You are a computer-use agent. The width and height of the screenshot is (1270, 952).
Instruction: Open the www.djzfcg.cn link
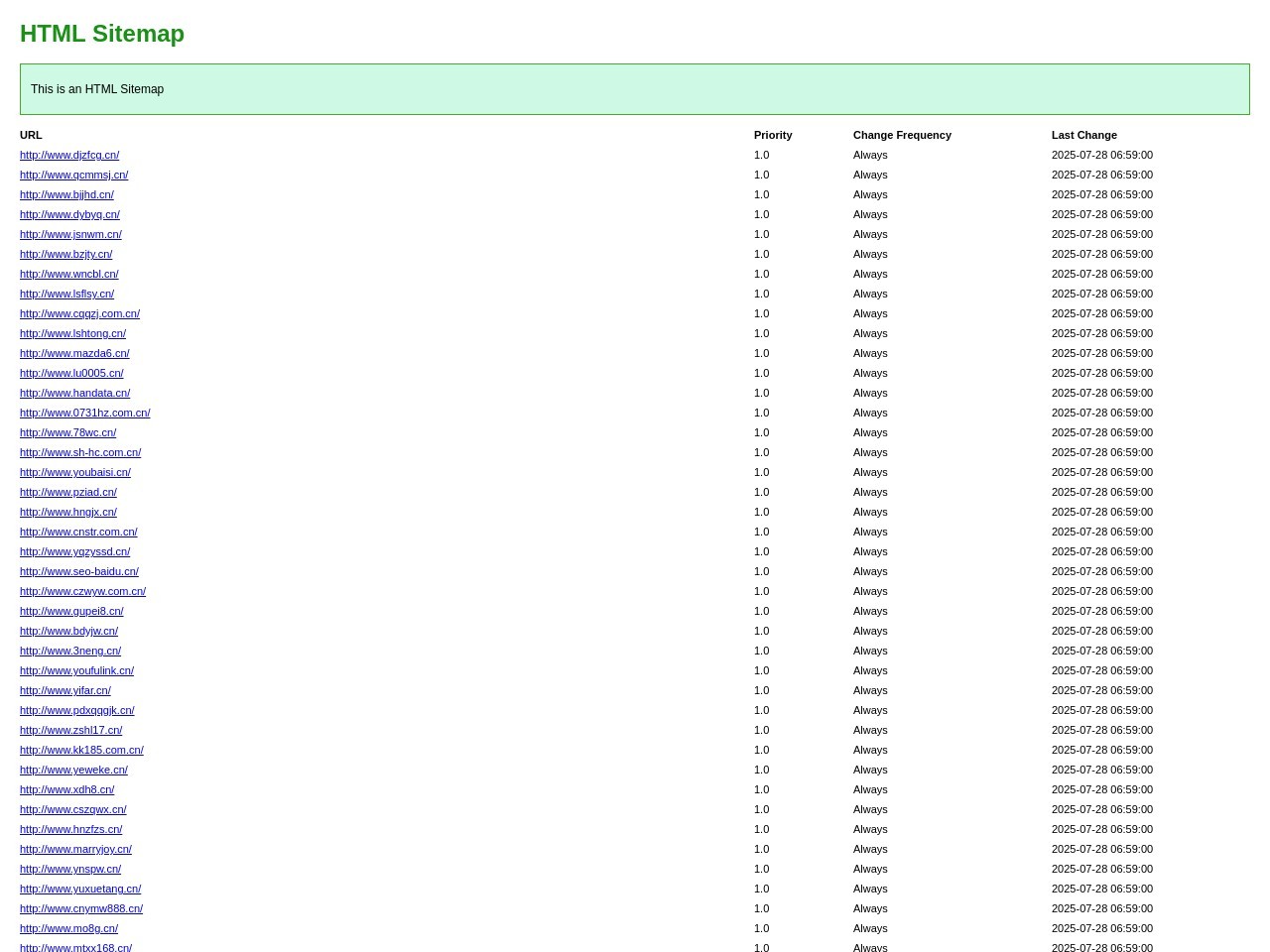coord(69,155)
